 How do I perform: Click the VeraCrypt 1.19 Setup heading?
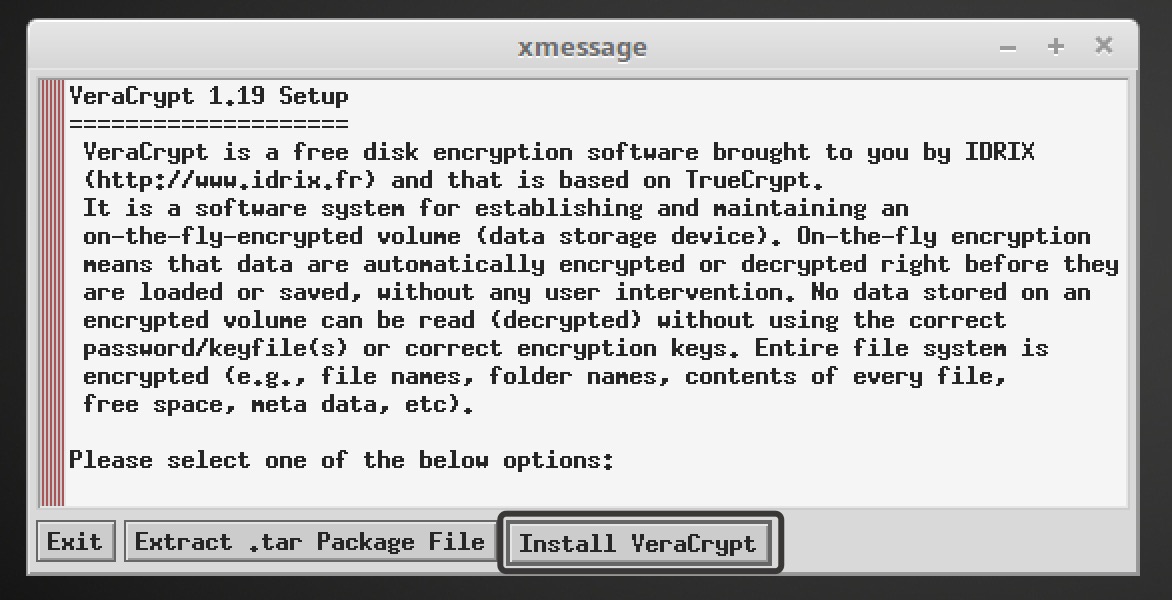click(209, 97)
